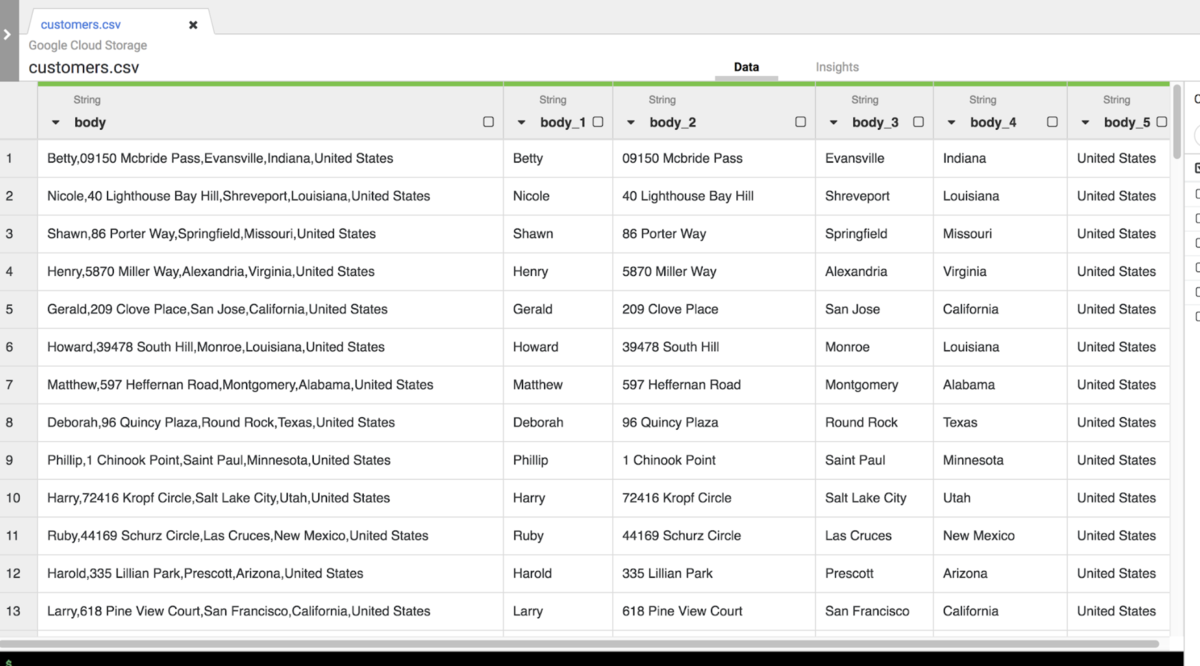Click the 'Monroe' cell

874,347
